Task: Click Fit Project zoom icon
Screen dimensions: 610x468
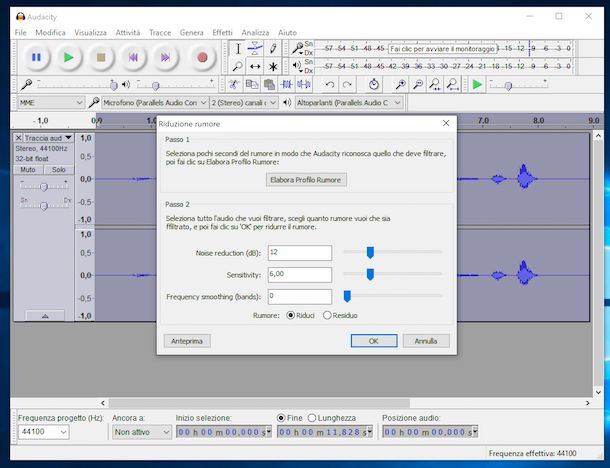Action: click(x=452, y=84)
